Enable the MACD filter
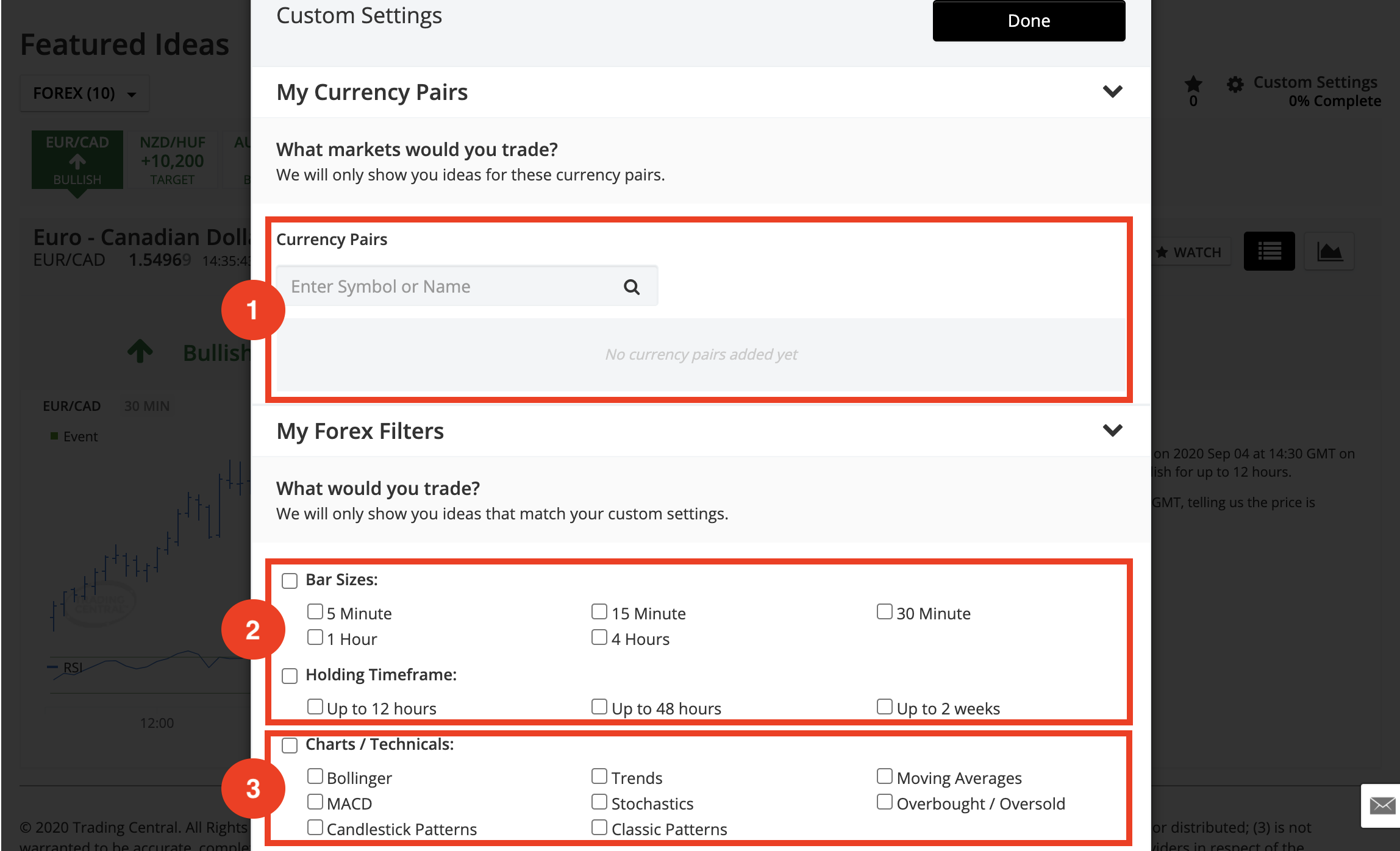The height and width of the screenshot is (851, 1400). (x=315, y=802)
